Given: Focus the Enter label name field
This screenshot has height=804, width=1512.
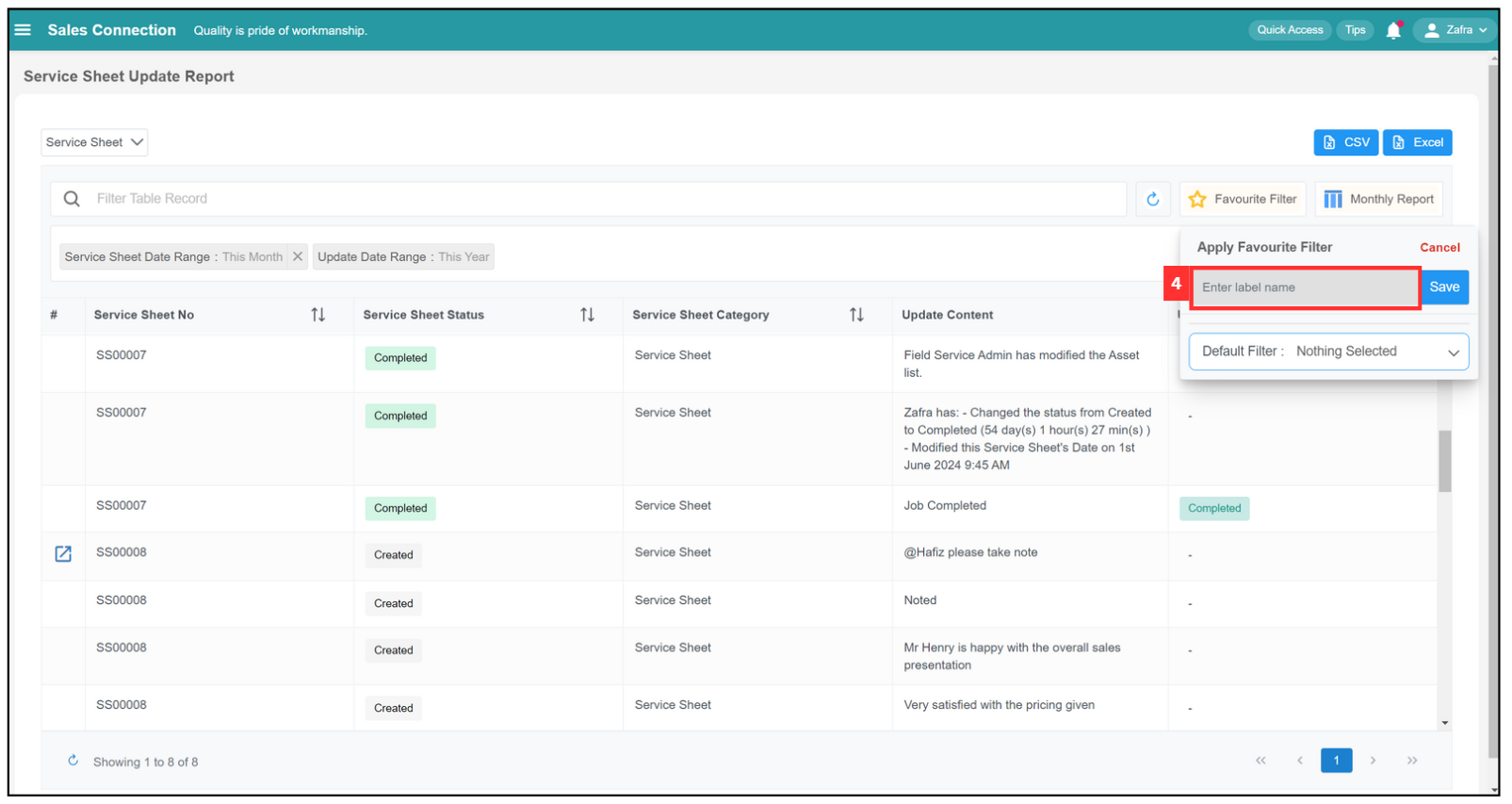Looking at the screenshot, I should coord(1305,287).
